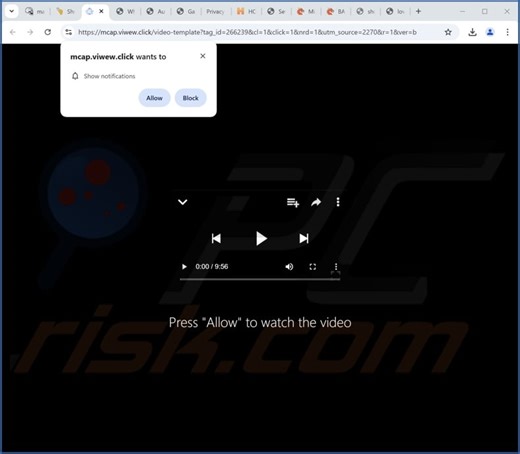This screenshot has height=454, width=520.
Task: Open the tab search dropdown arrow
Action: pyautogui.click(x=11, y=11)
